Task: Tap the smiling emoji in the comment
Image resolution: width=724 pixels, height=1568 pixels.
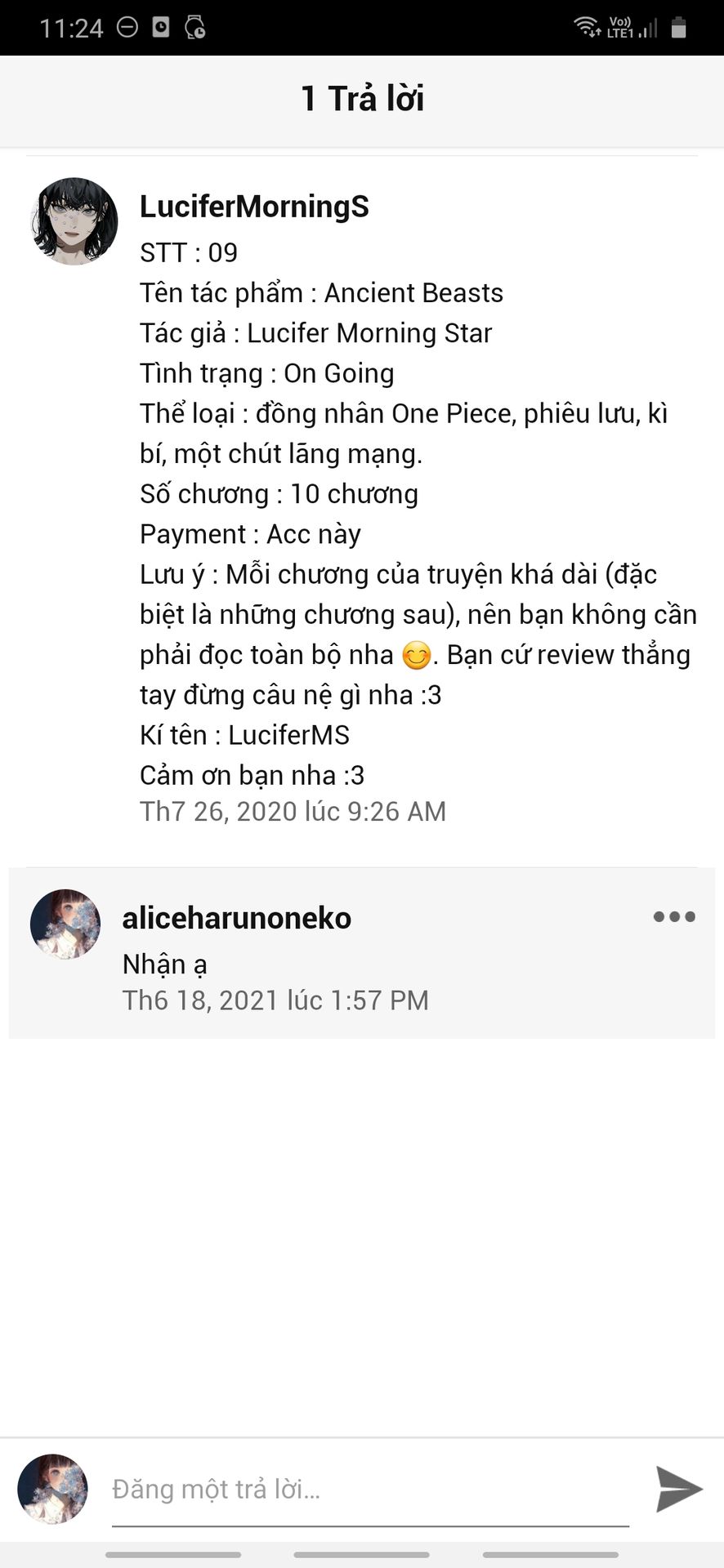Action: pyautogui.click(x=417, y=656)
